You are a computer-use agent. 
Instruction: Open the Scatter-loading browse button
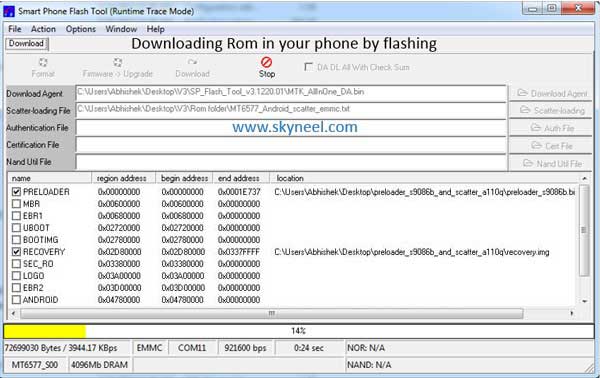coord(551,111)
